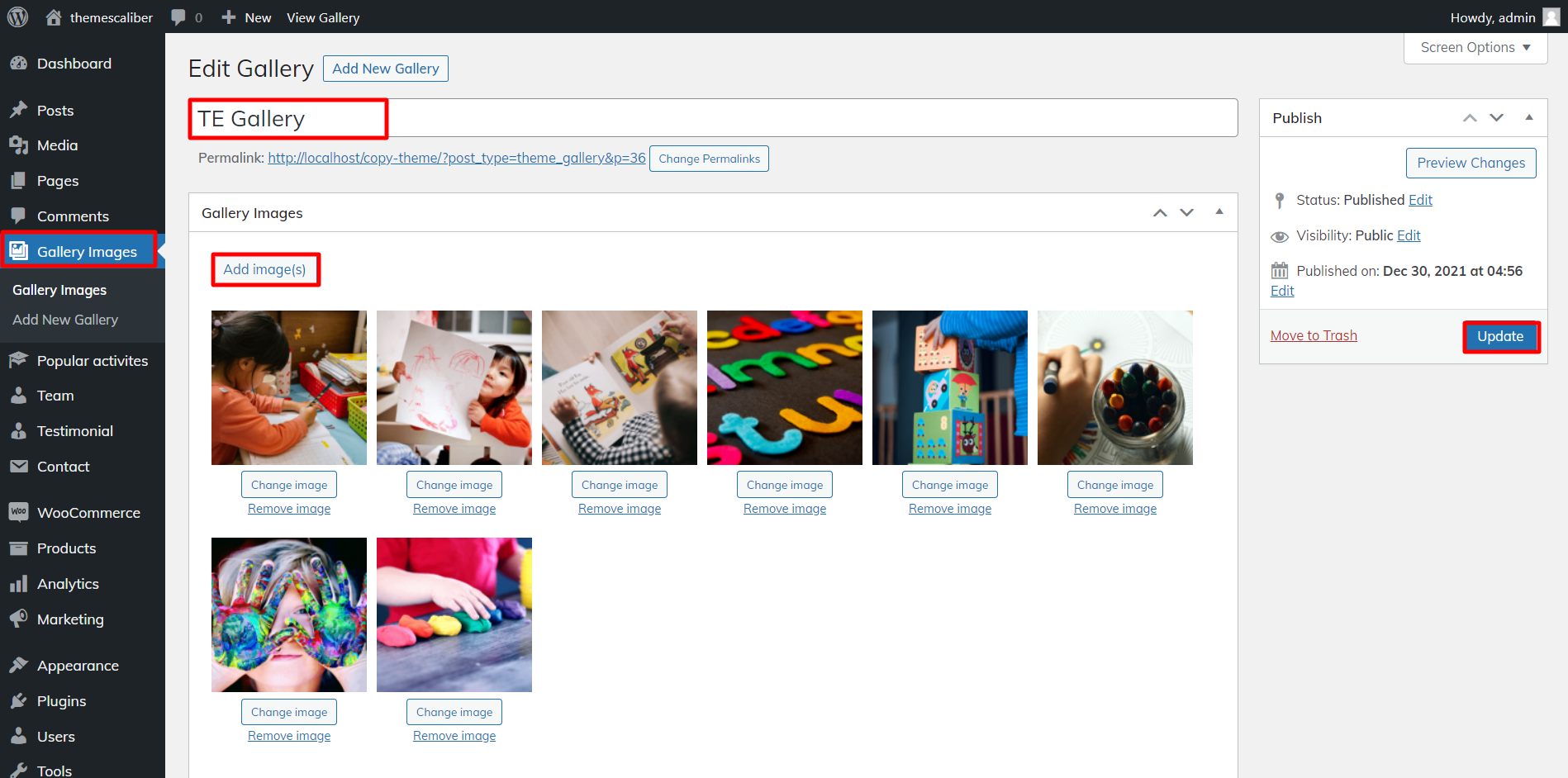
Task: Click the WordPress logo icon
Action: tap(17, 17)
